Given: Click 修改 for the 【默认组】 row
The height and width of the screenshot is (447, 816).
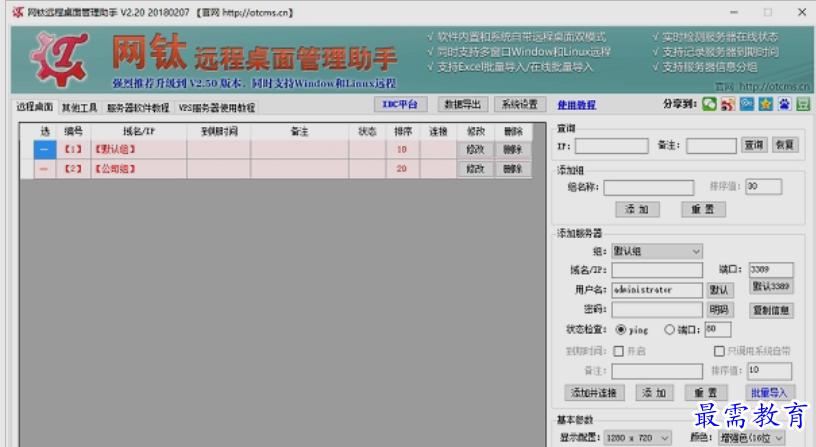Looking at the screenshot, I should pyautogui.click(x=475, y=150).
